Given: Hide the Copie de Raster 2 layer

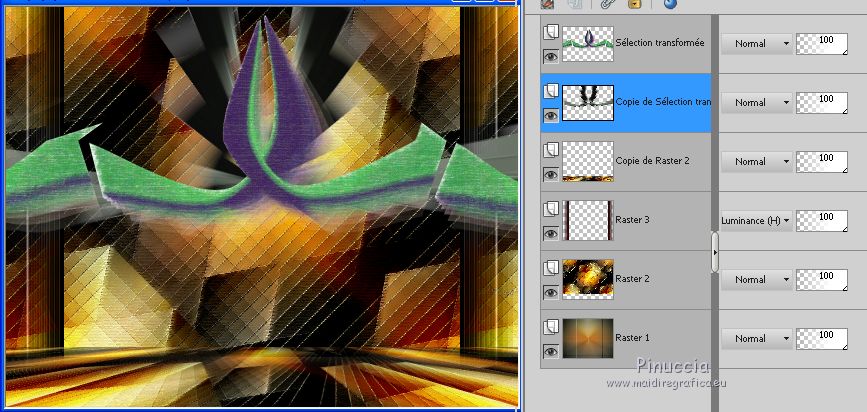Looking at the screenshot, I should (x=551, y=174).
